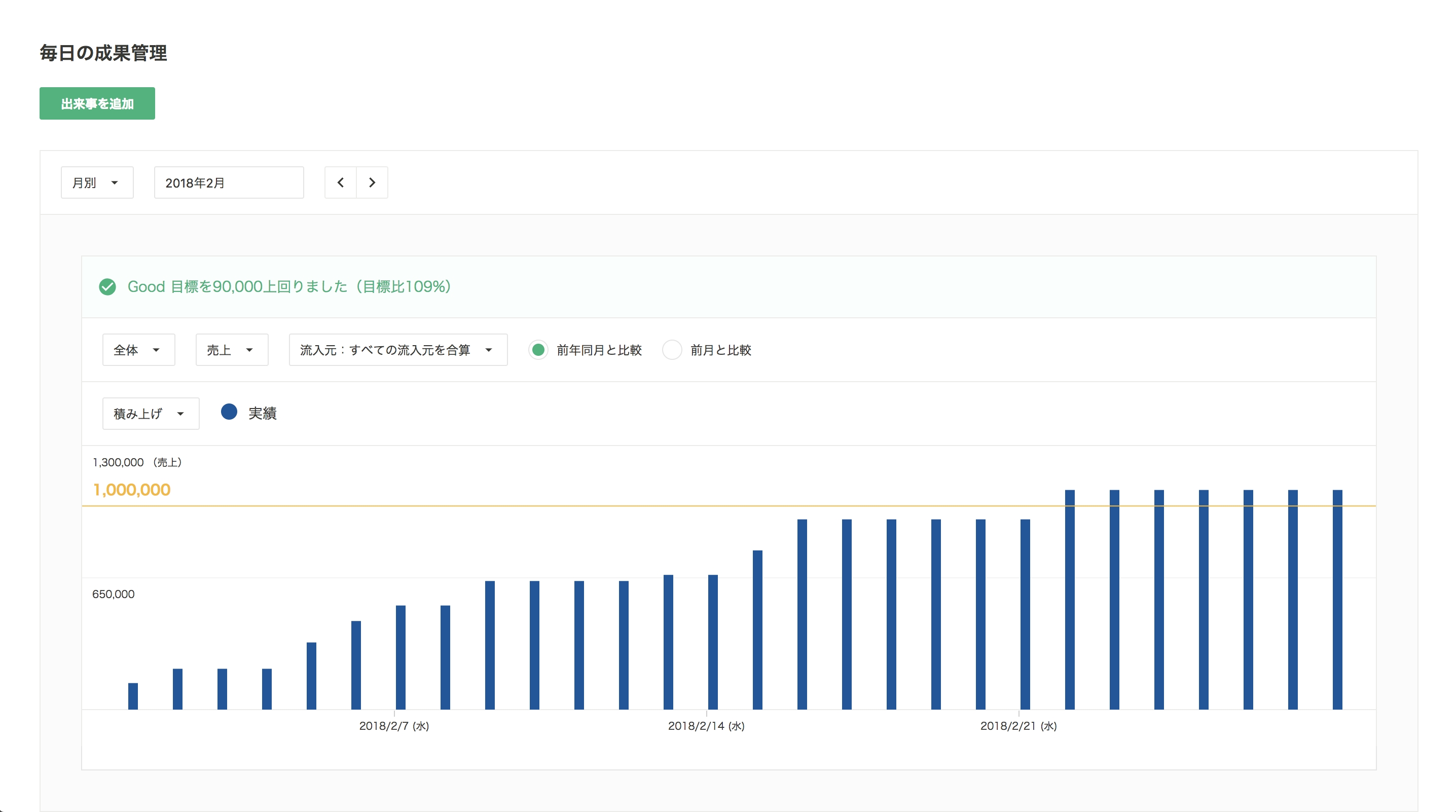This screenshot has width=1456, height=812.
Task: Click the 2018/2/21 (水) axis label
Action: click(x=1018, y=726)
